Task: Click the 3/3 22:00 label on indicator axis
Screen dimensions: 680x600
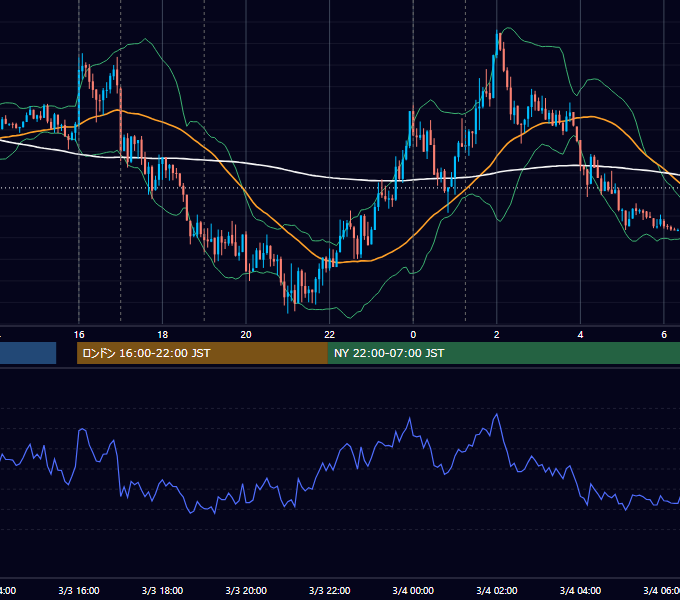Action: [x=330, y=591]
